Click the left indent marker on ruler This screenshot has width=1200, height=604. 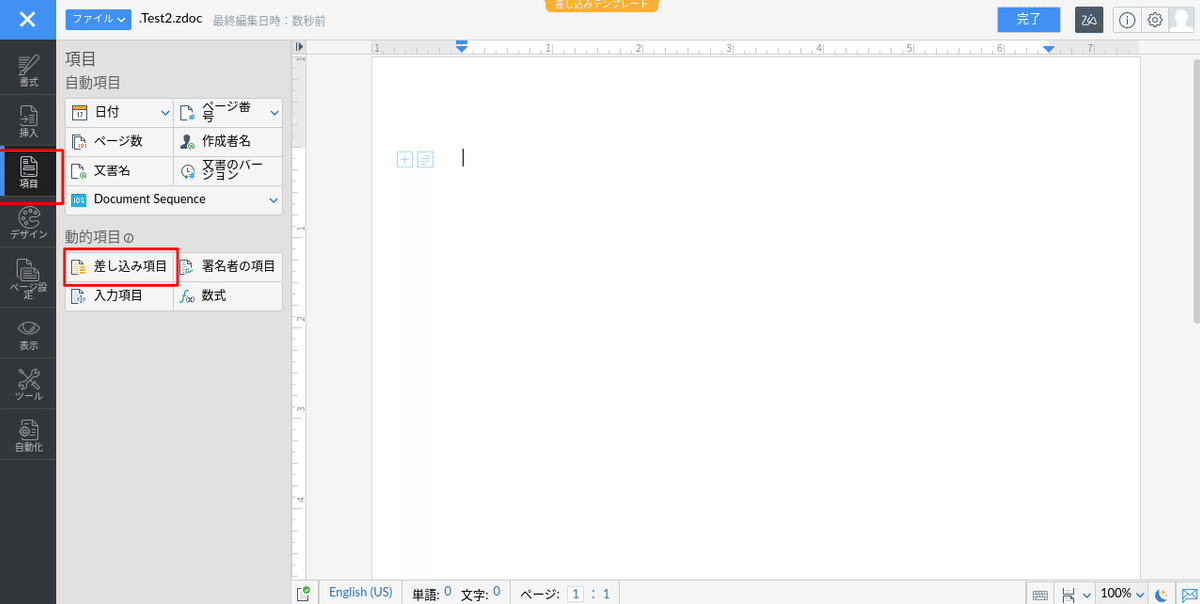[462, 47]
